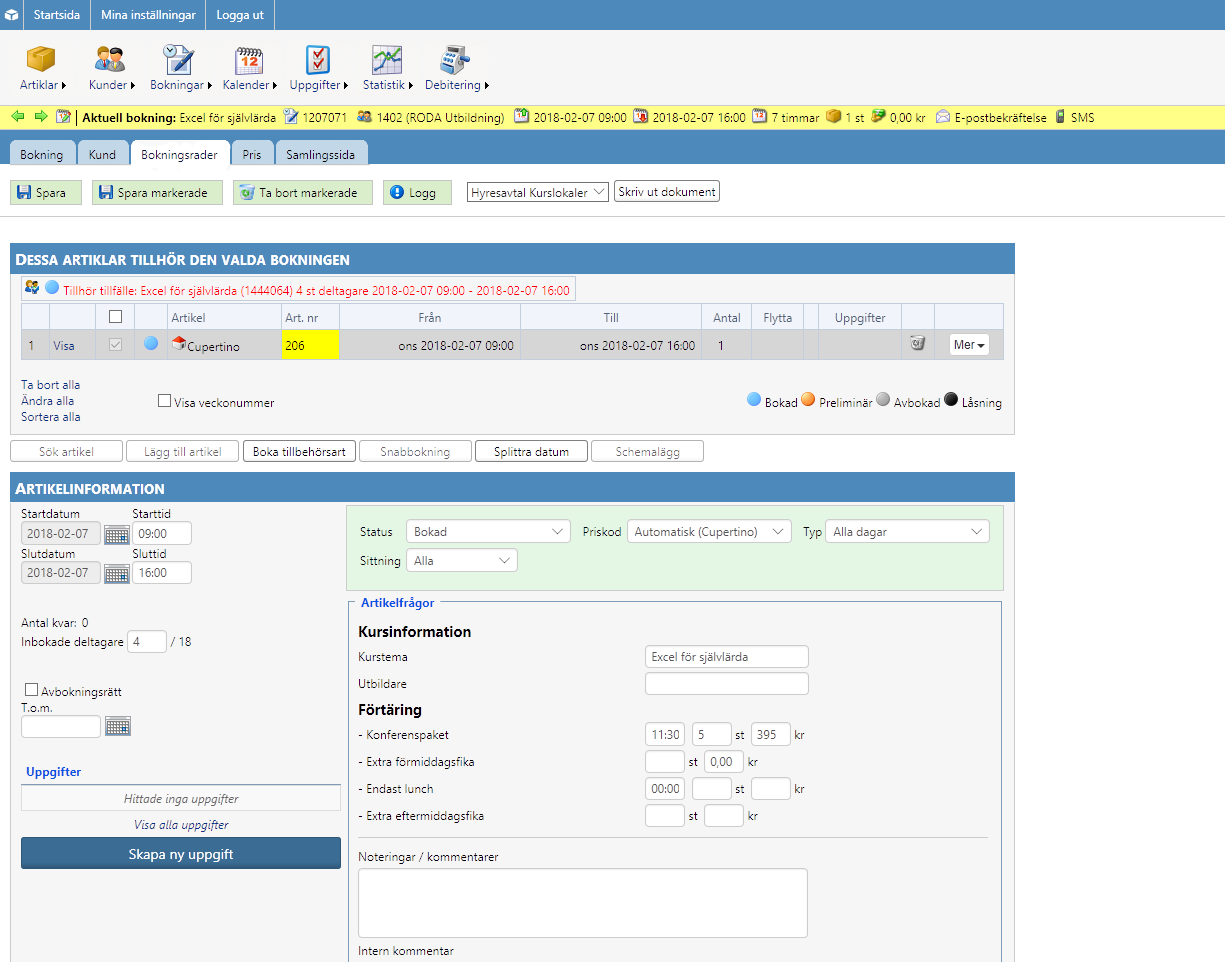Click the Ta bort alla link
The height and width of the screenshot is (962, 1225).
pos(51,385)
